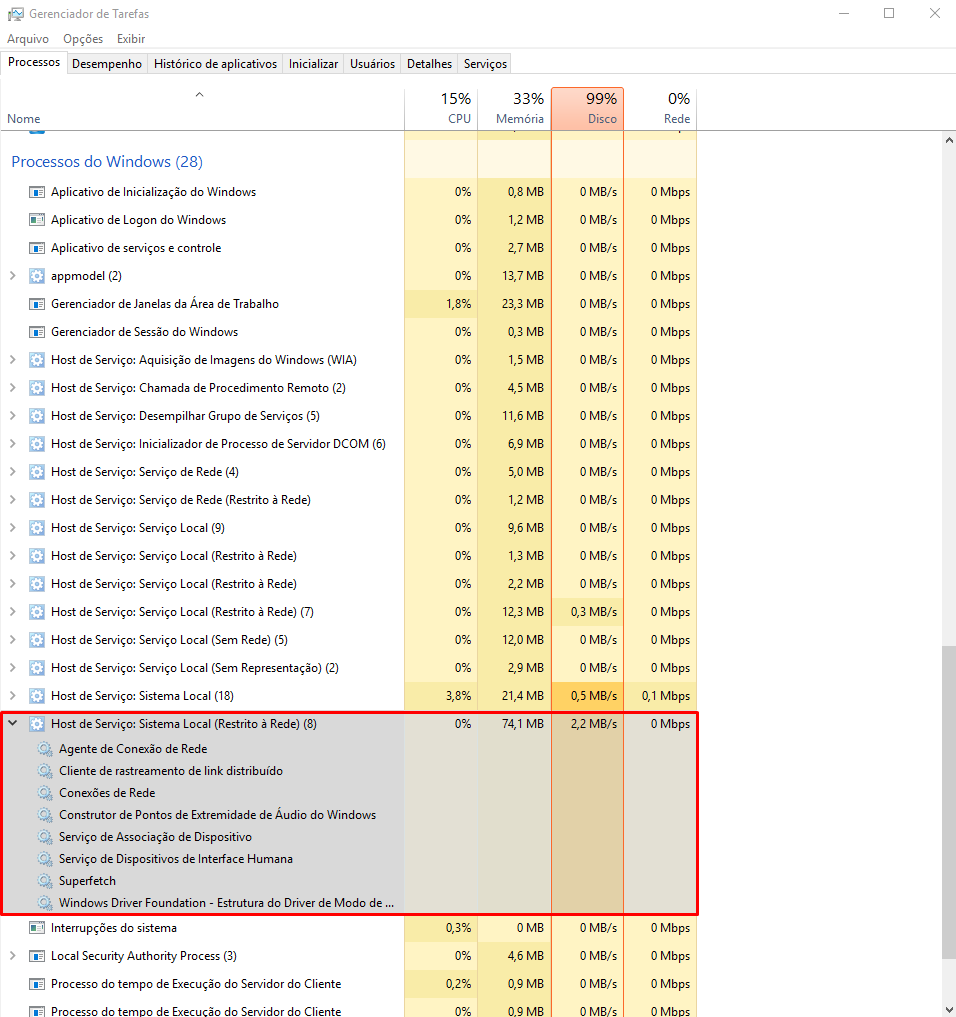
Task: Expand Host de Serviço: Aquisição de Imagens (WIA)
Action: (x=12, y=360)
